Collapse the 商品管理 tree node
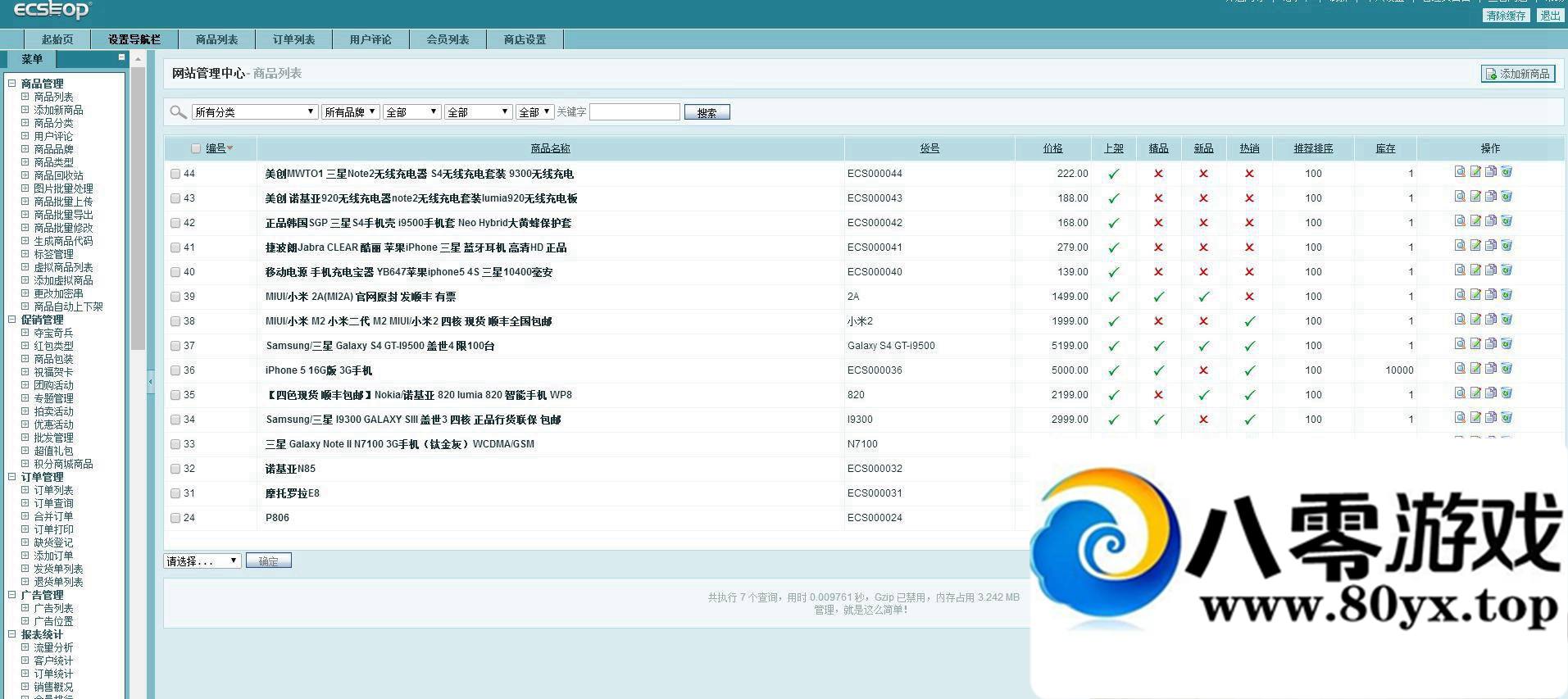This screenshot has width=1568, height=699. (12, 83)
